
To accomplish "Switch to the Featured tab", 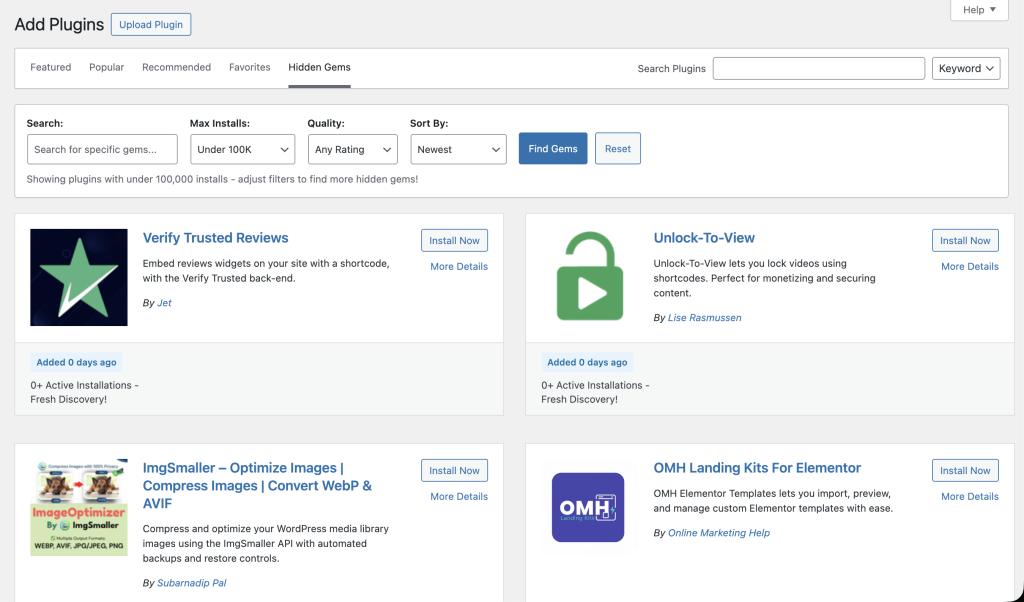I will 50,67.
